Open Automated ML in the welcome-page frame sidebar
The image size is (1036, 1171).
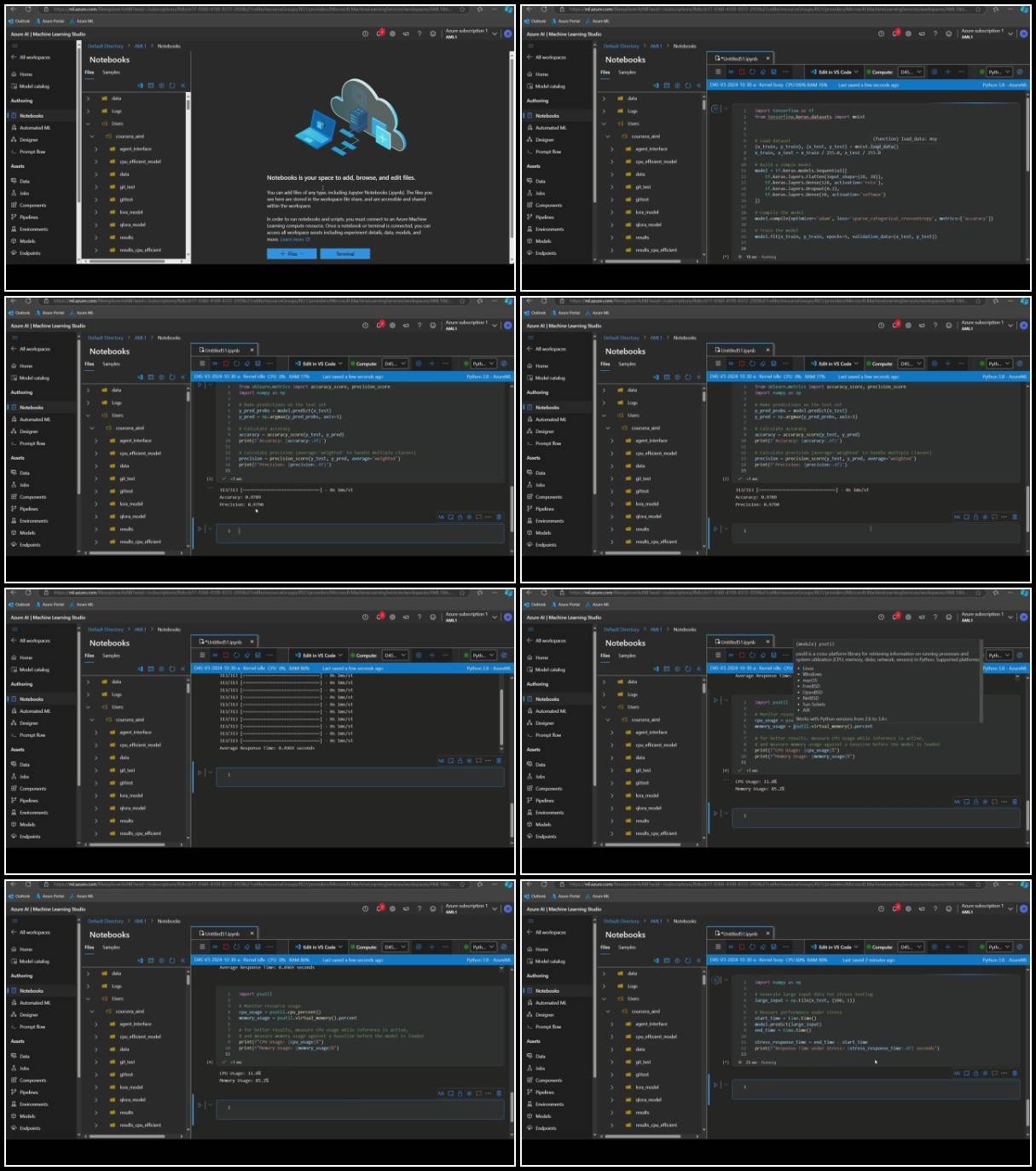pyautogui.click(x=35, y=127)
